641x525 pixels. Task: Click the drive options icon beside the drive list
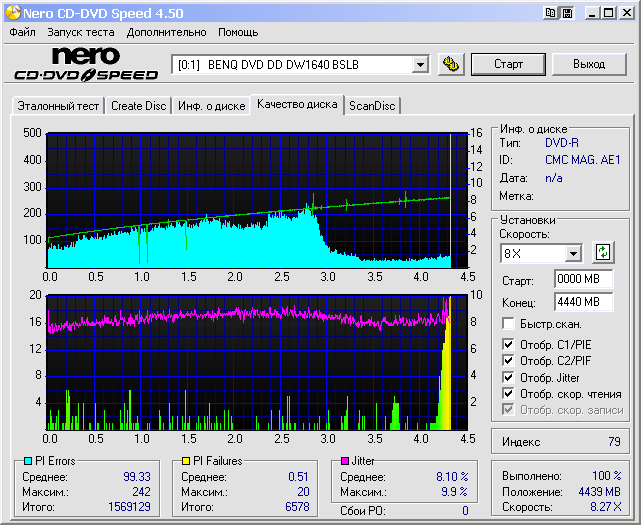point(451,64)
